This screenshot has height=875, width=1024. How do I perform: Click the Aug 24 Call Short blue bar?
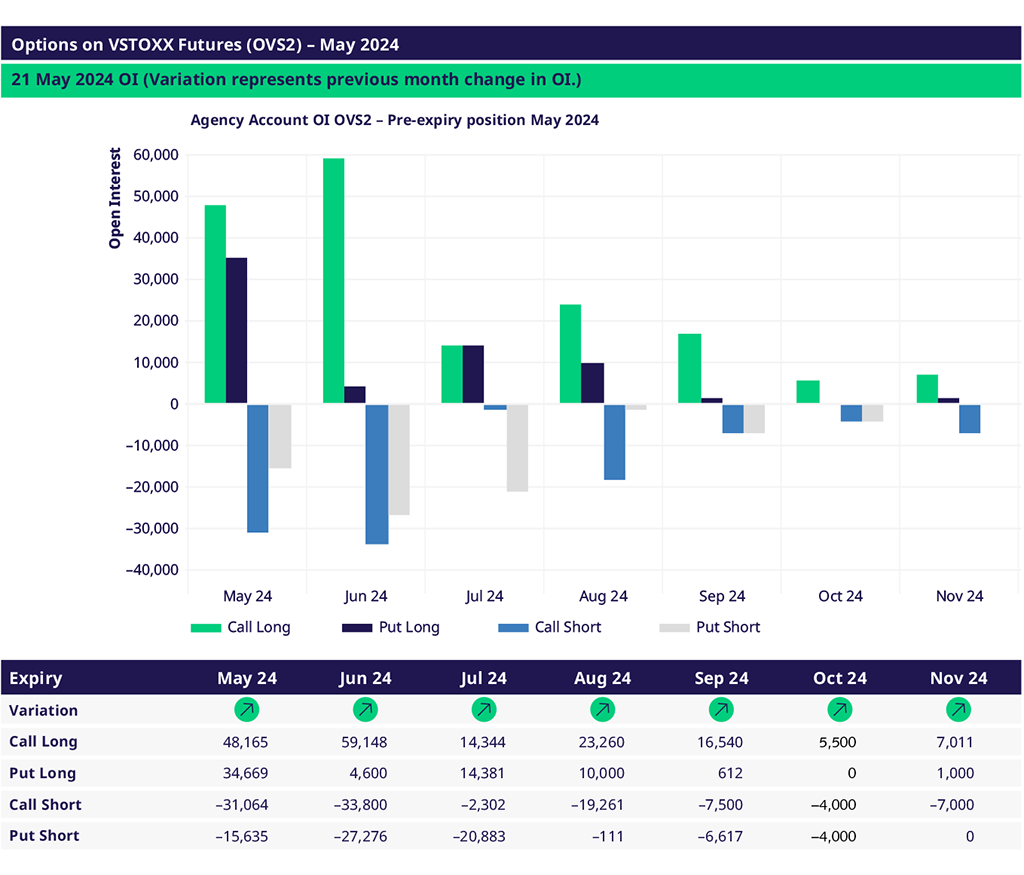(614, 441)
